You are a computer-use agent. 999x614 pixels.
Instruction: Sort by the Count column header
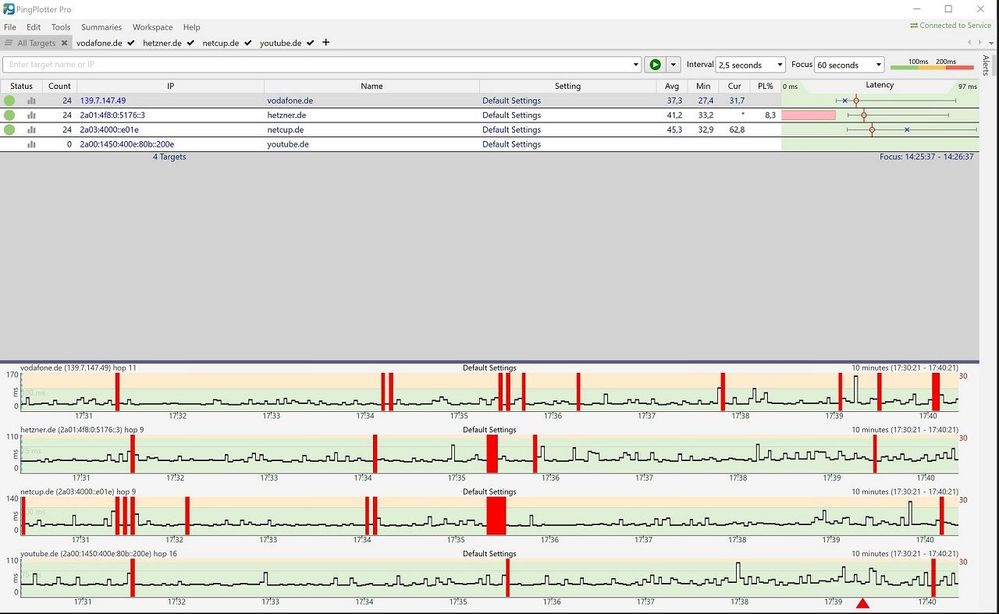click(59, 86)
